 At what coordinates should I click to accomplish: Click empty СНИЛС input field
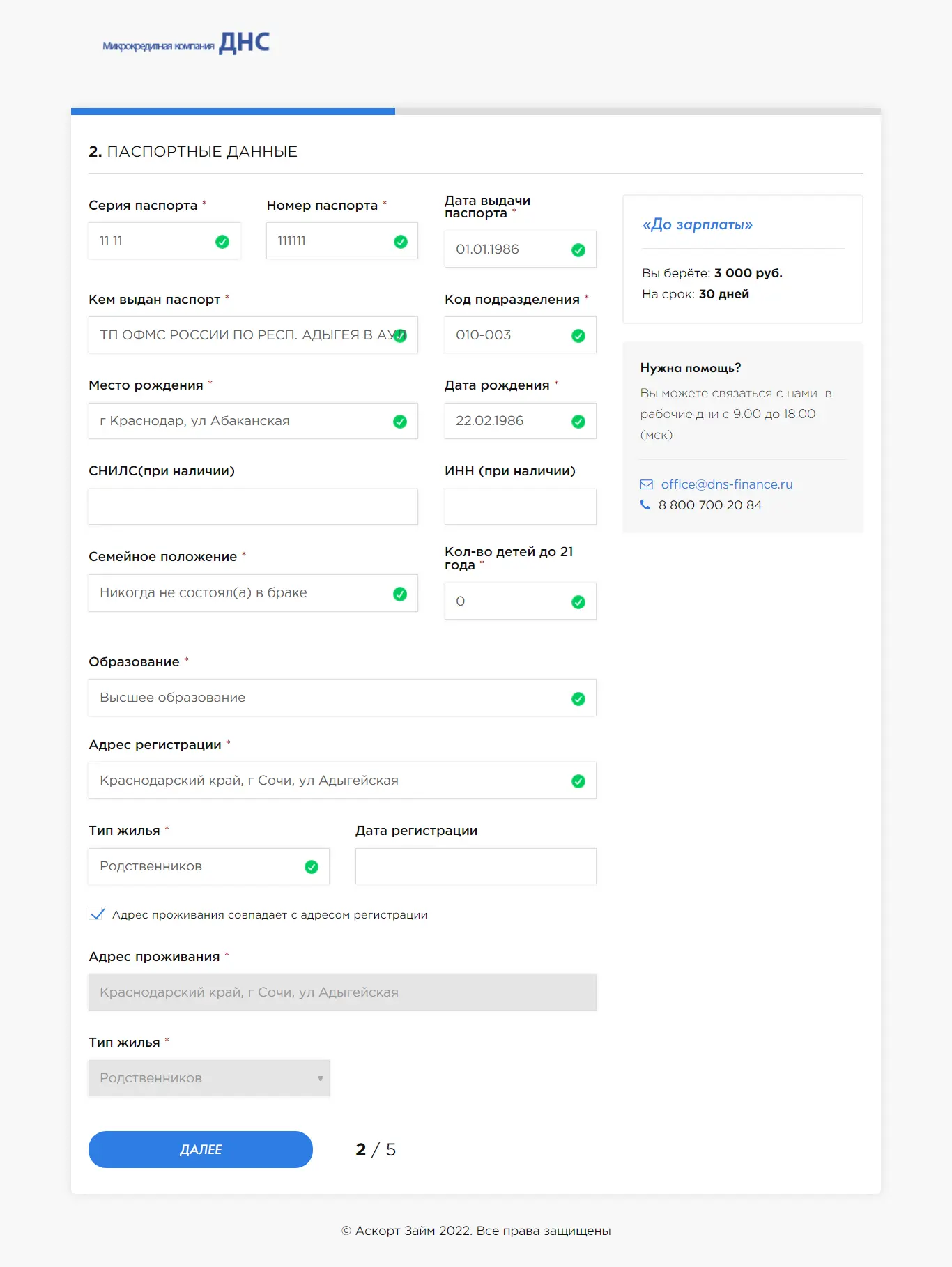[x=253, y=507]
